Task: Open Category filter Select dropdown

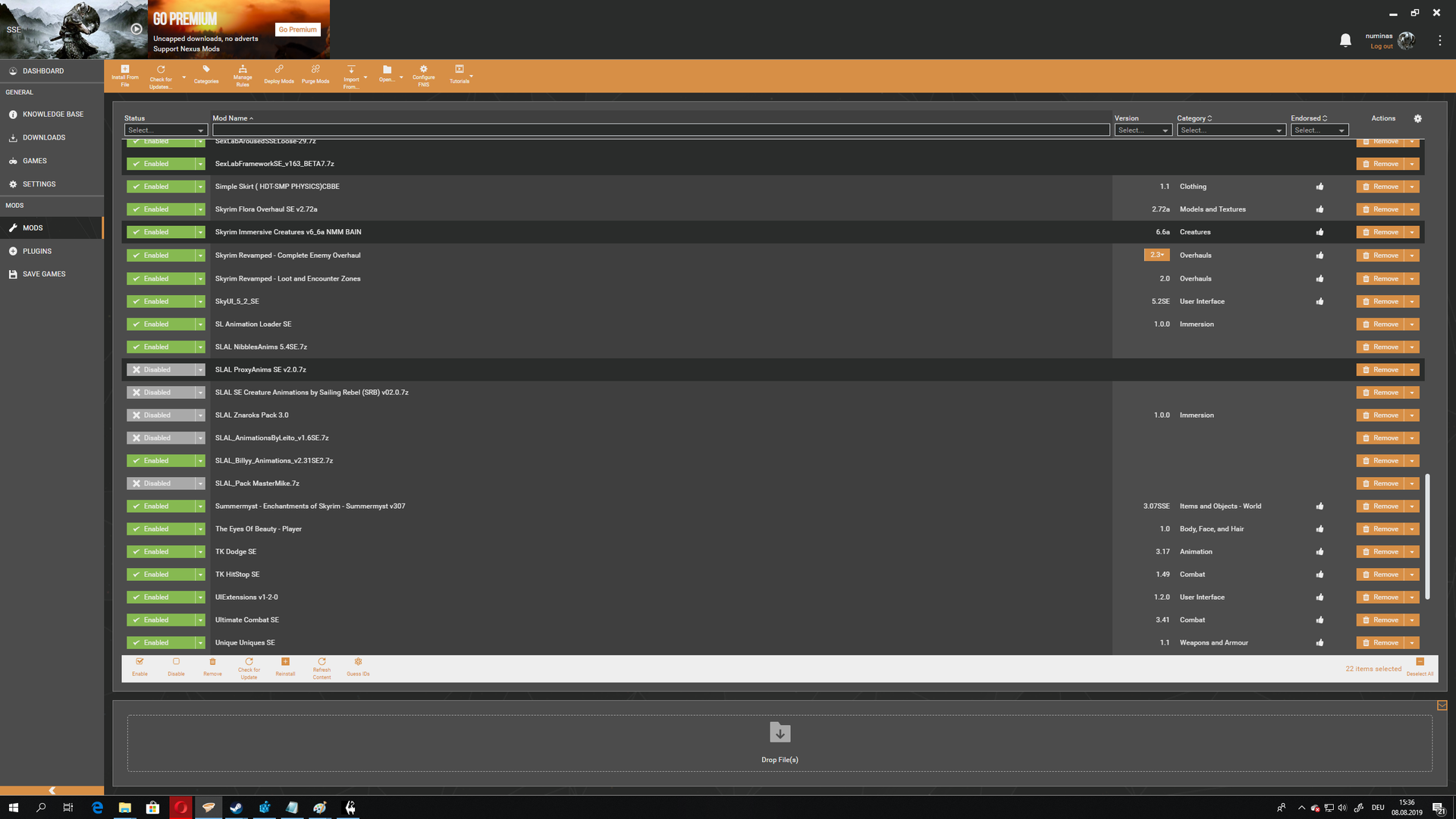Action: (1231, 130)
